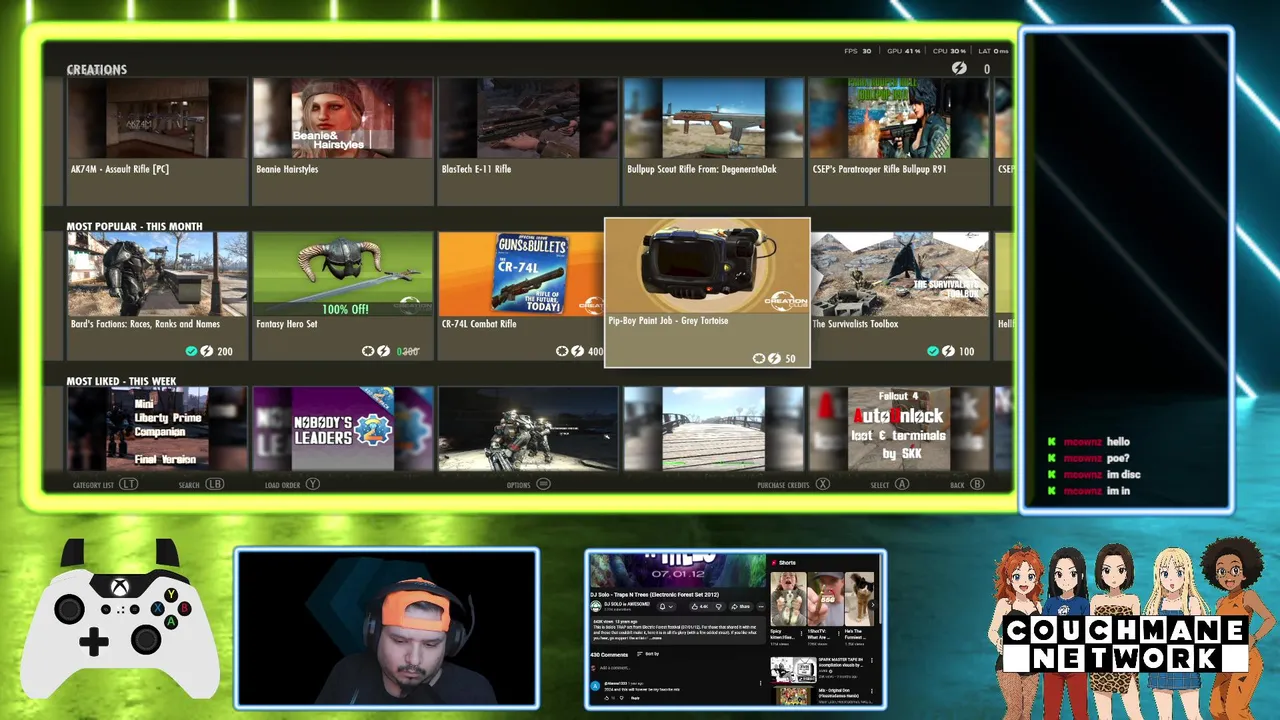Click the Select A button icon
1280x720 pixels.
(x=902, y=484)
